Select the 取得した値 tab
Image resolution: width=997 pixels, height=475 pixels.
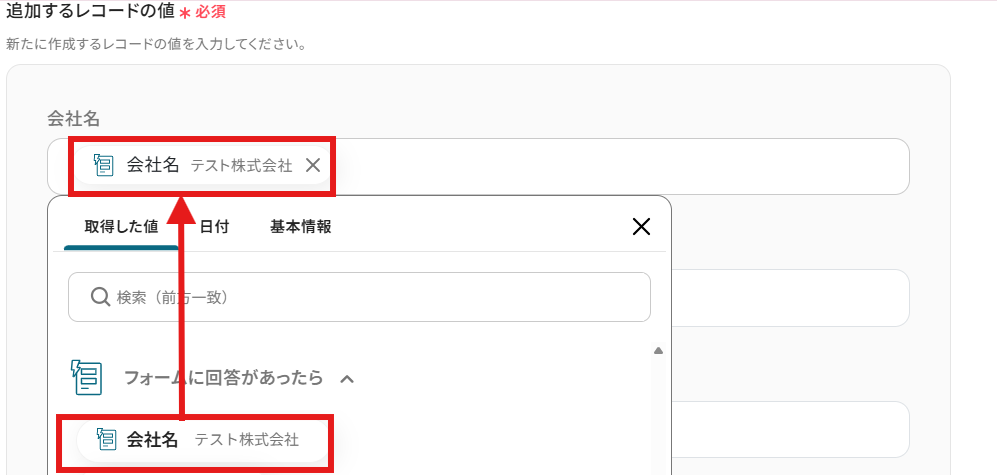click(x=121, y=226)
